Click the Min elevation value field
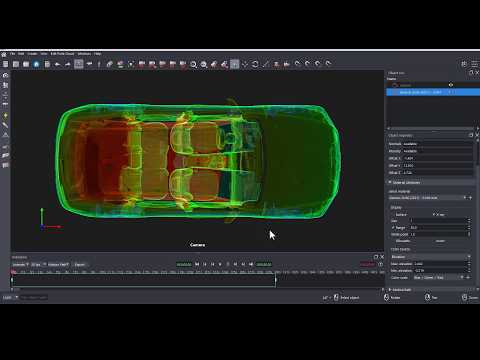Viewport: 480px width, 360px height. pos(440,270)
